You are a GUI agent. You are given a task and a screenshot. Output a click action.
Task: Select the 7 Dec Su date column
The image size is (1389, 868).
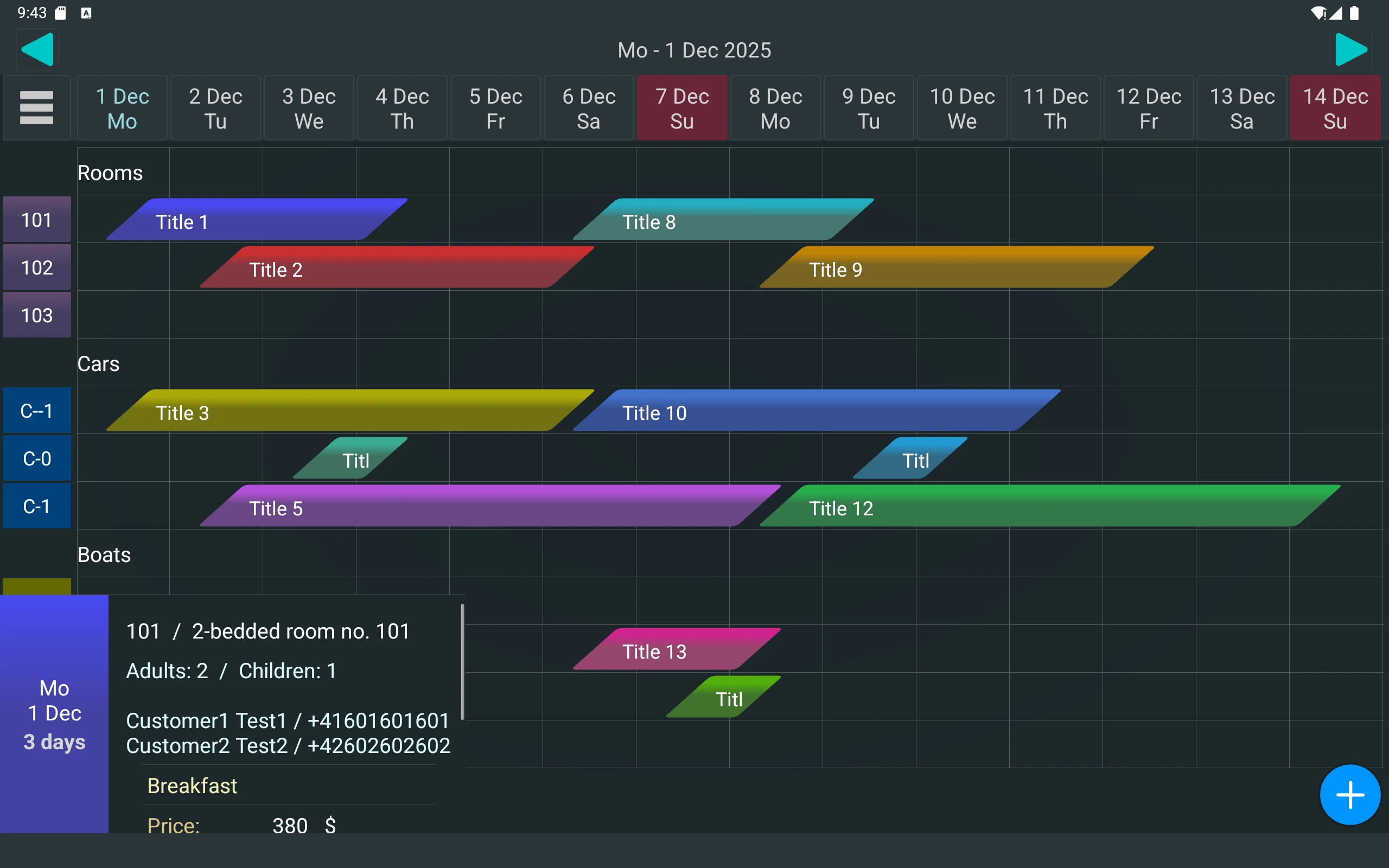click(682, 108)
